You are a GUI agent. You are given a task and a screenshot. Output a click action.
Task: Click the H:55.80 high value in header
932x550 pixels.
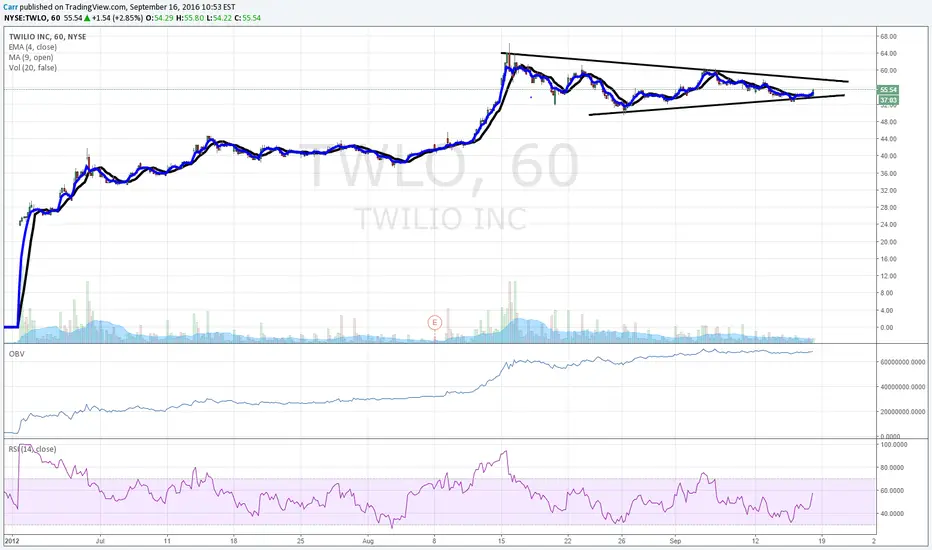click(190, 18)
